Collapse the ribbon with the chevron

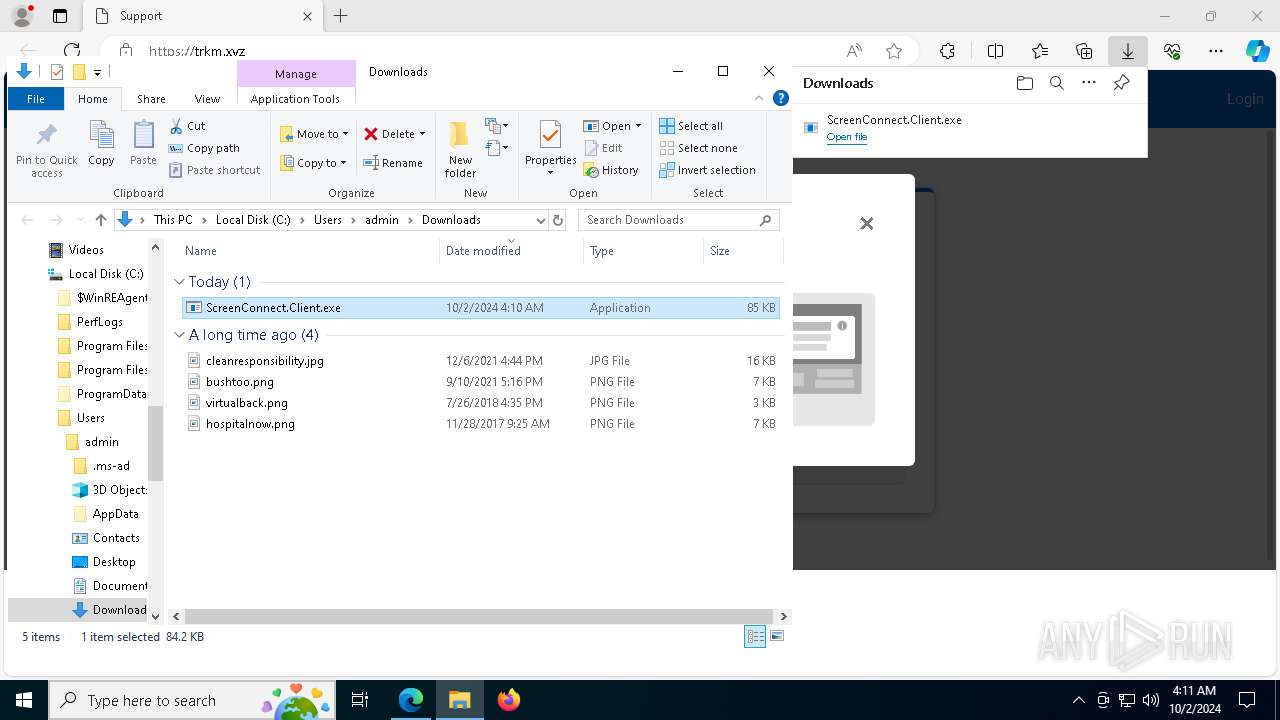click(759, 98)
